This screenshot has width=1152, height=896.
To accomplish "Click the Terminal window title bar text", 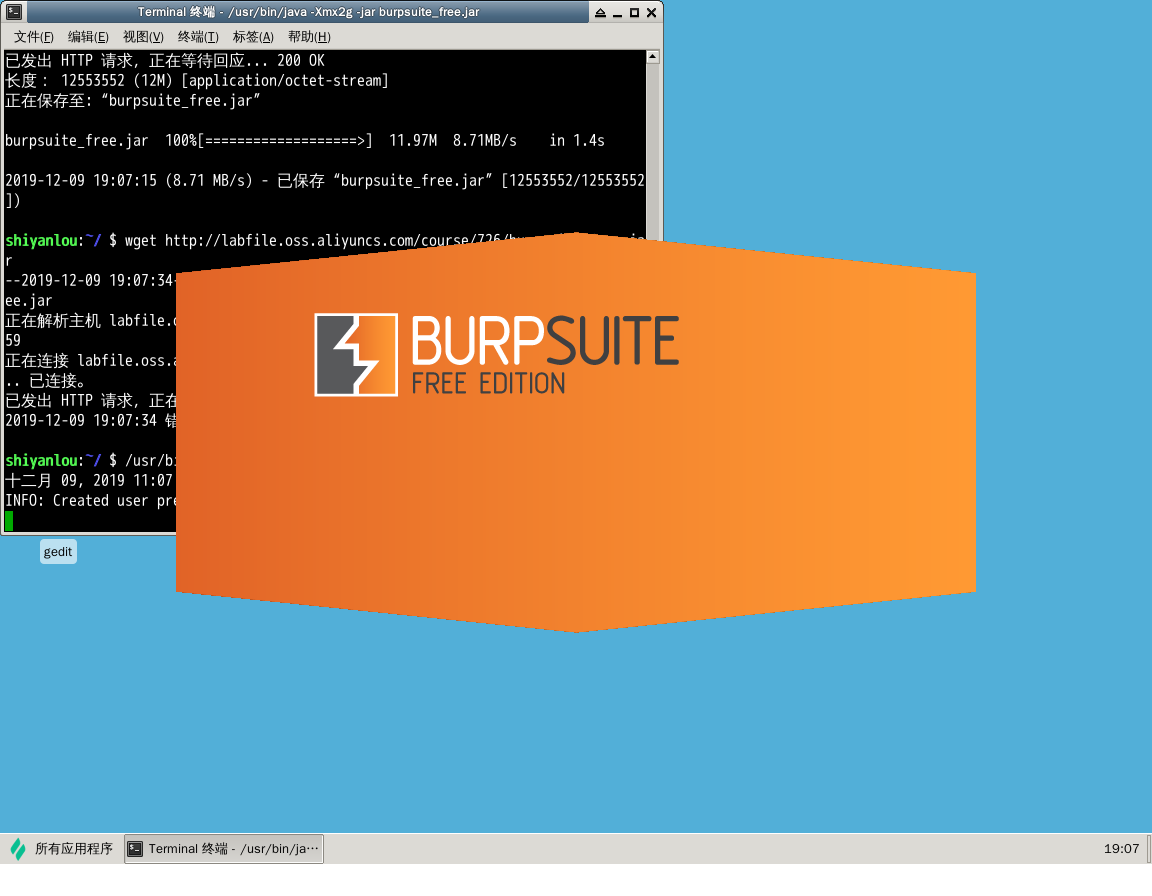I will (x=309, y=12).
